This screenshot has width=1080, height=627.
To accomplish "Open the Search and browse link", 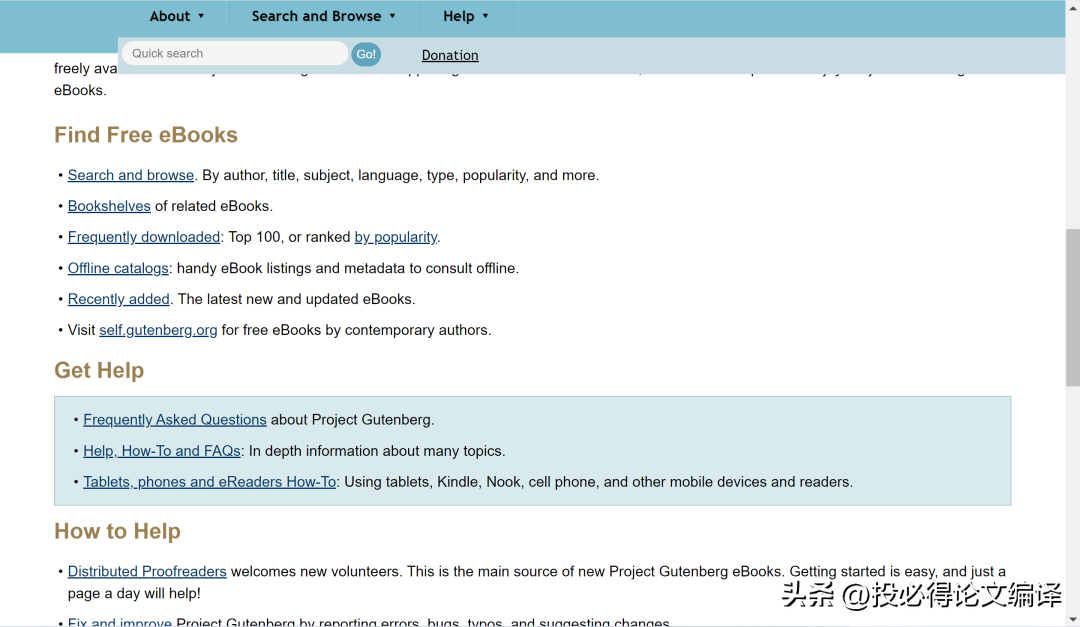I will point(131,175).
